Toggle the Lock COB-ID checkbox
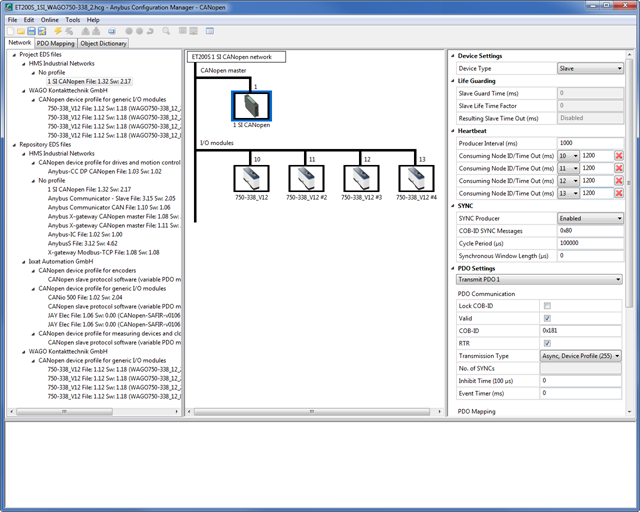The image size is (640, 512). click(547, 306)
